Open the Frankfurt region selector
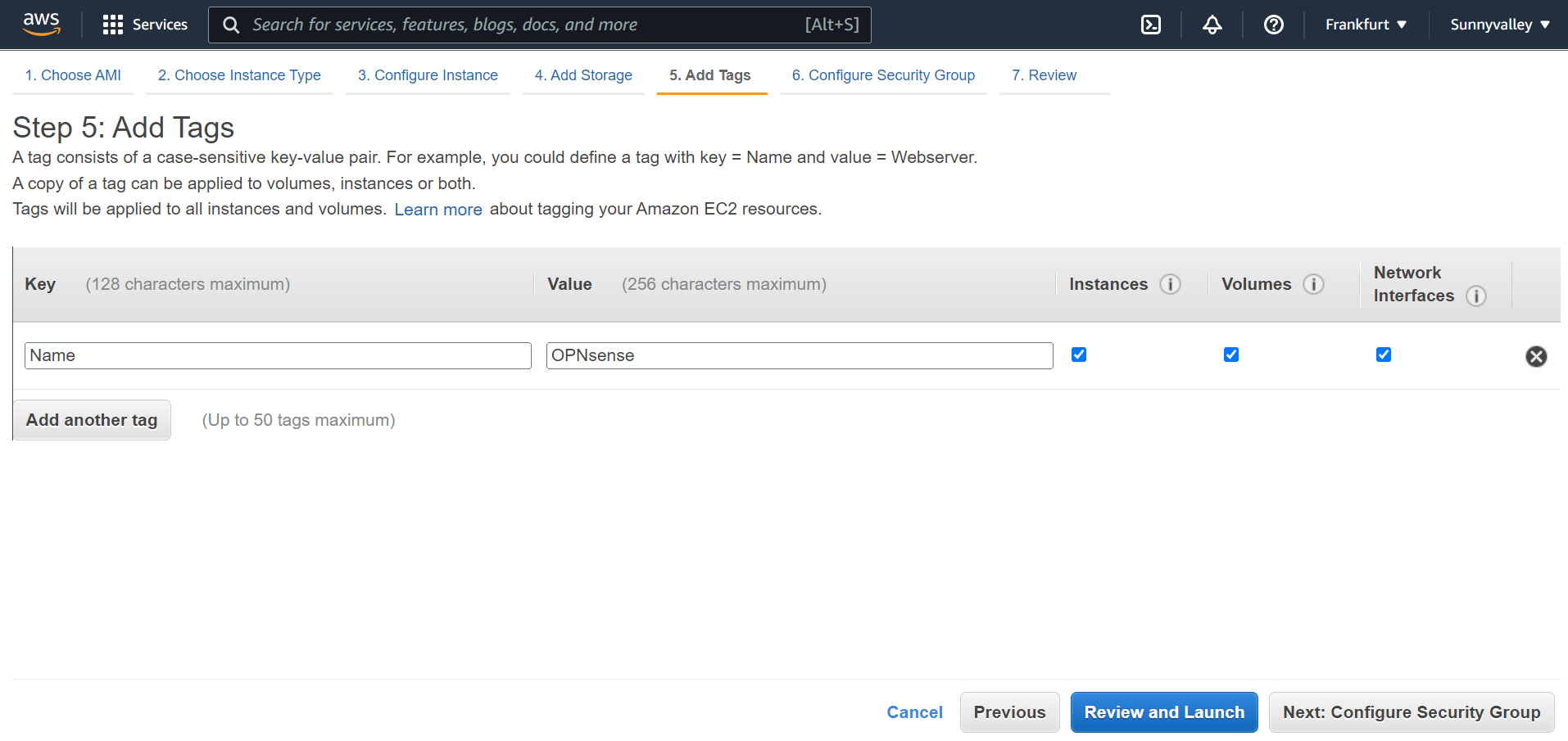The height and width of the screenshot is (741, 1568). pyautogui.click(x=1364, y=25)
